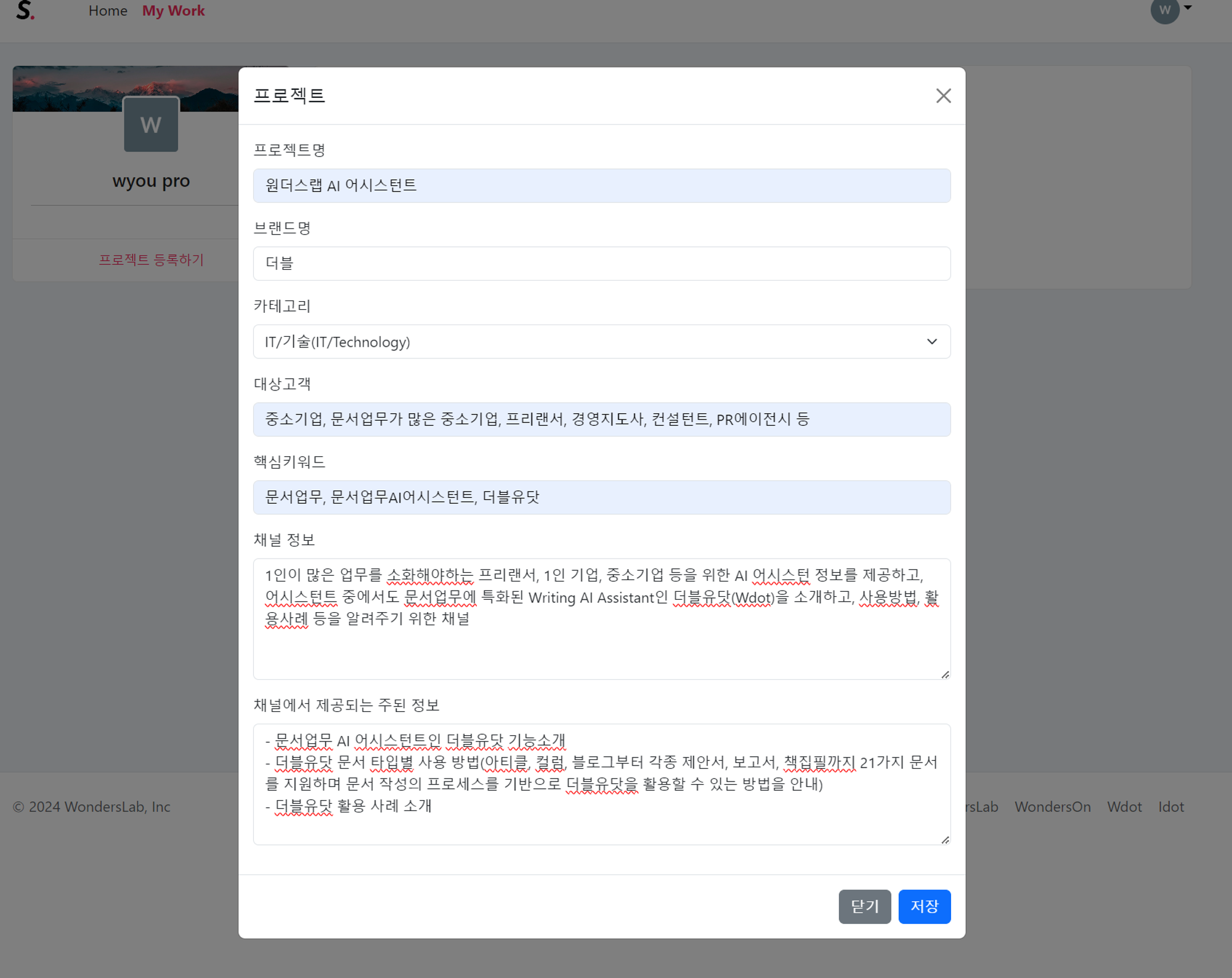Open the Idot footer link
Viewport: 1232px width, 978px height.
point(1170,807)
